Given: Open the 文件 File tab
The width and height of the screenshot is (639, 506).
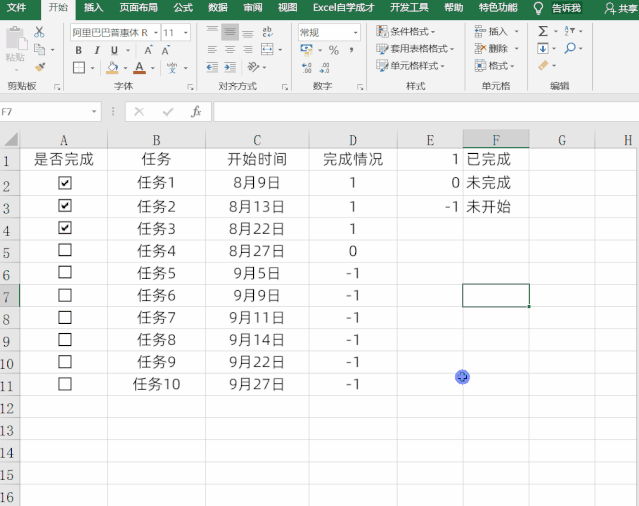Looking at the screenshot, I should (17, 8).
